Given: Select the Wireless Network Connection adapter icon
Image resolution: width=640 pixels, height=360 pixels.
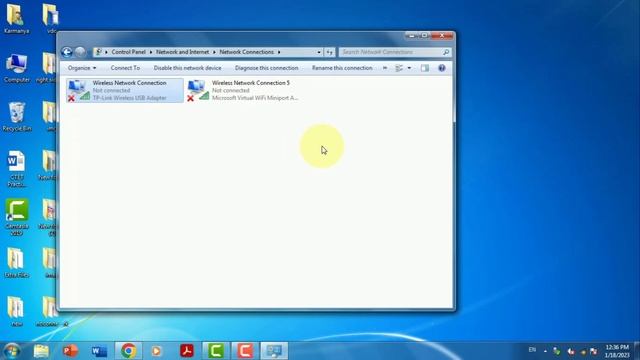Looking at the screenshot, I should [78, 90].
